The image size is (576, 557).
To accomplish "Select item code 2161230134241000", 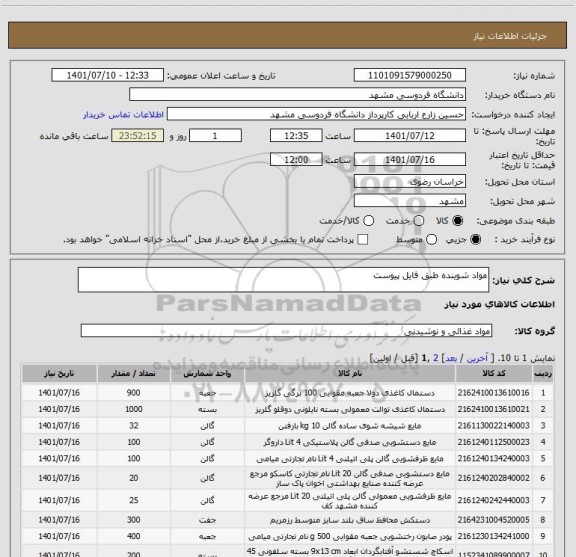I will [493, 536].
